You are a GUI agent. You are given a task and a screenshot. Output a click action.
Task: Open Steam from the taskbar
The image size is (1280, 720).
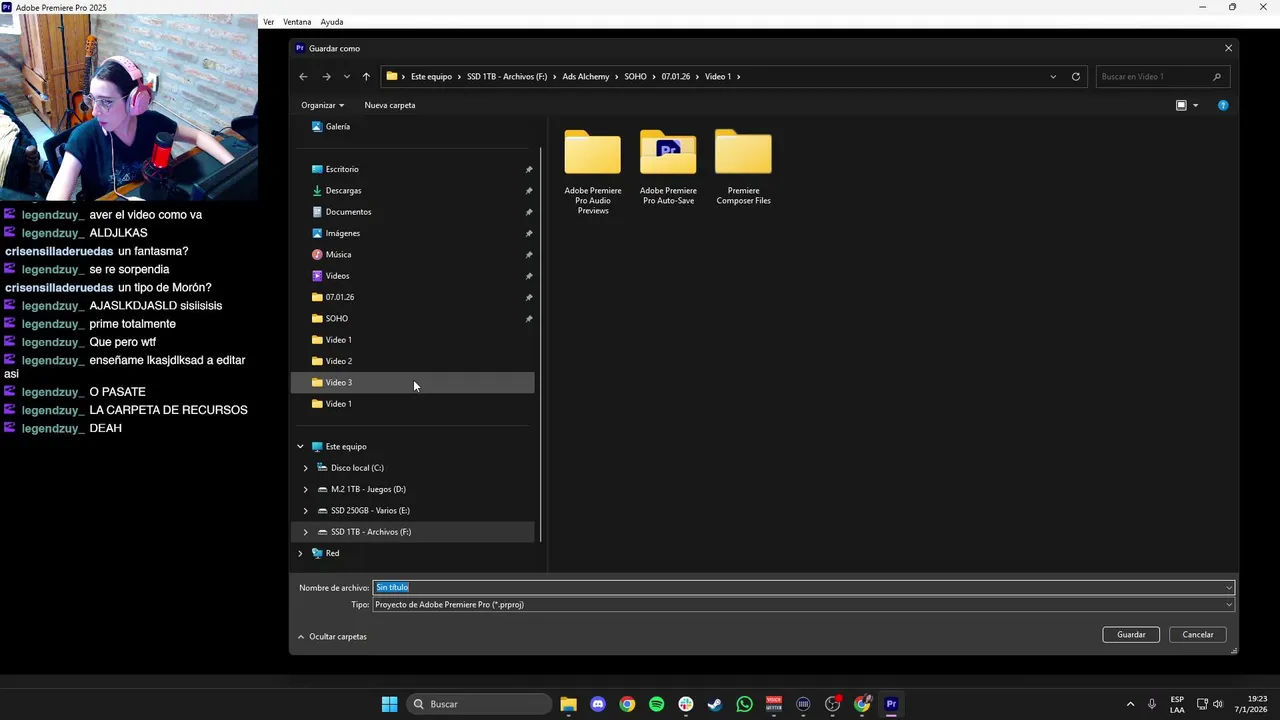[x=715, y=704]
